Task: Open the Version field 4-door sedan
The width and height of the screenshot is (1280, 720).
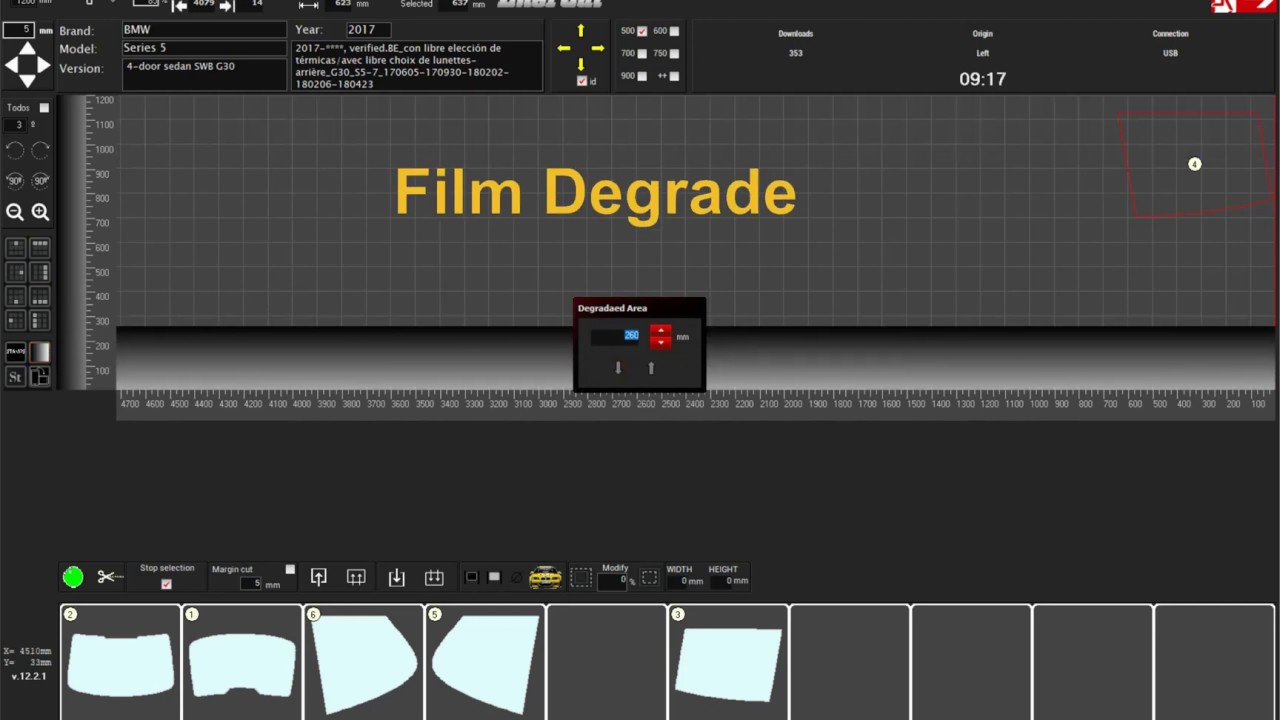Action: click(x=204, y=74)
